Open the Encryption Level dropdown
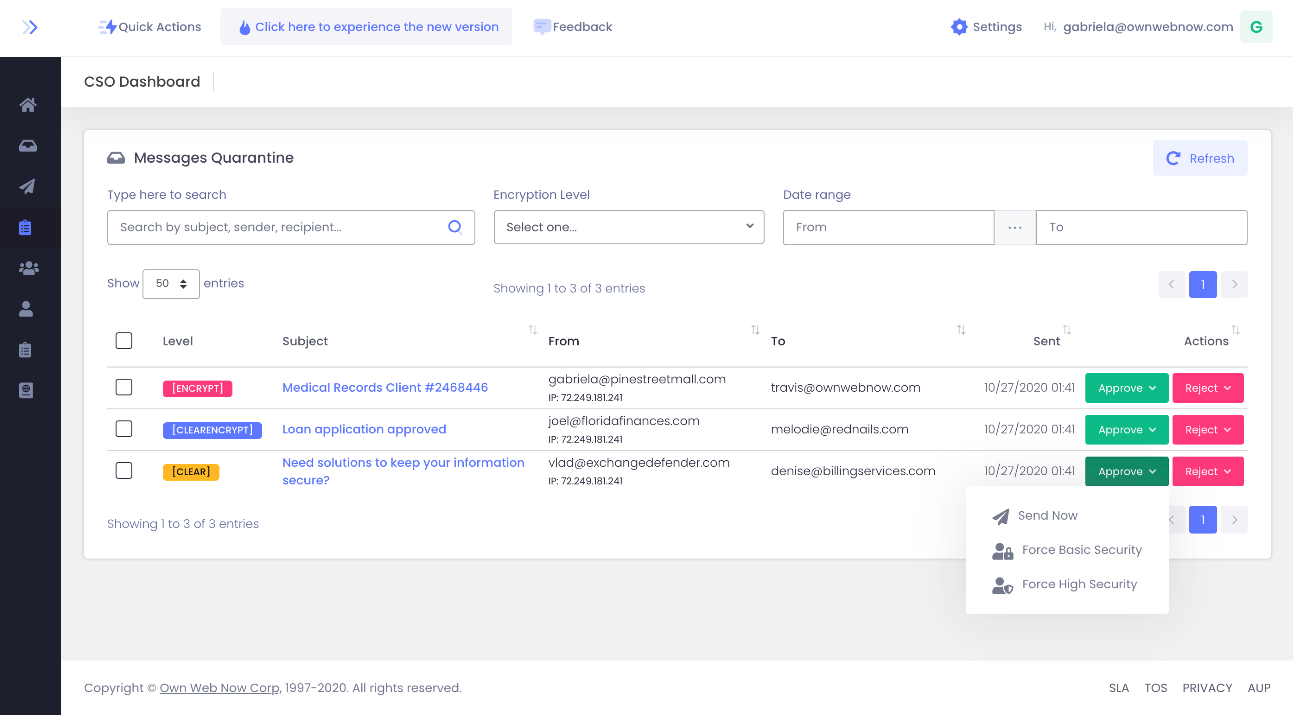 tap(629, 227)
